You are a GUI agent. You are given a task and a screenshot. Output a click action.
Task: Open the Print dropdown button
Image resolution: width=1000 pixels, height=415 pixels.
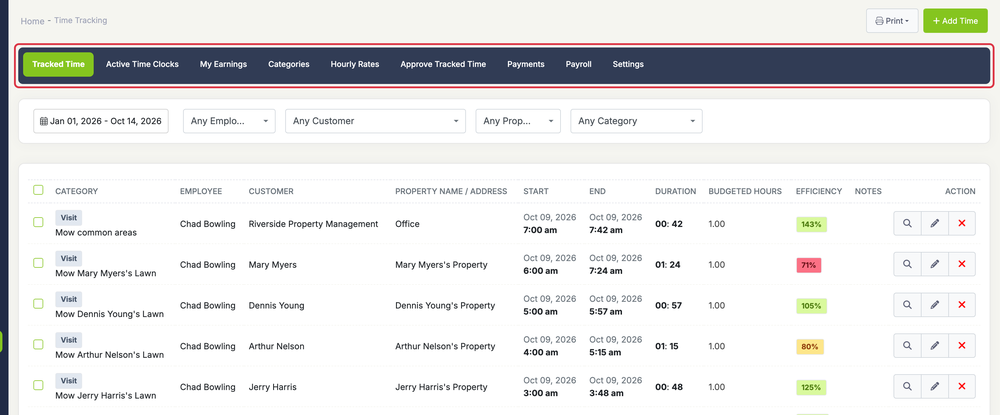coord(892,21)
